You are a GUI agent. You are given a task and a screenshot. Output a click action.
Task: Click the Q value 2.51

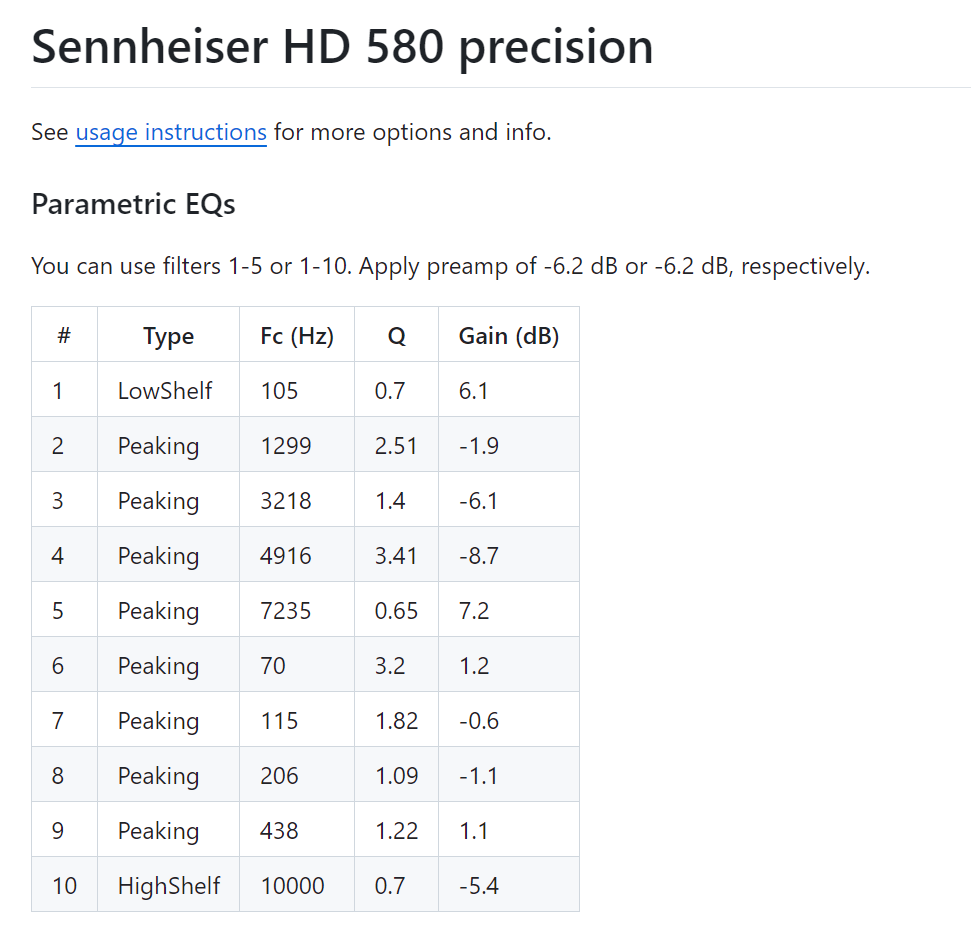click(396, 445)
